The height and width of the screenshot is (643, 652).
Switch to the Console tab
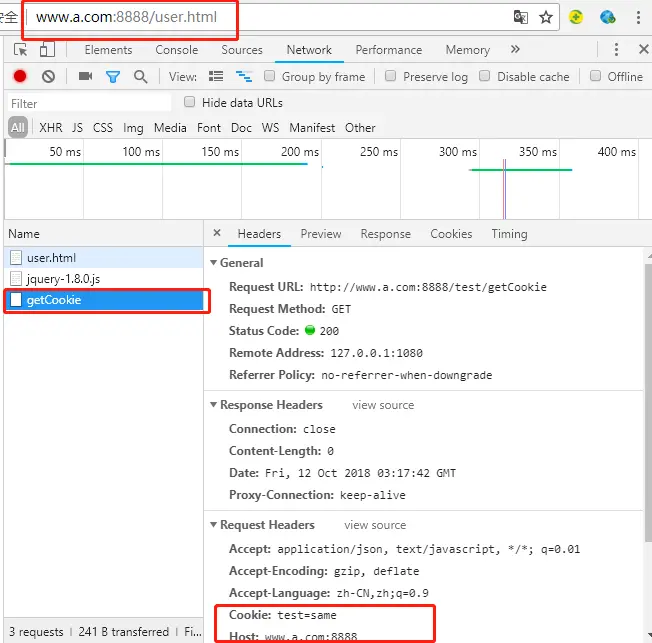click(177, 50)
